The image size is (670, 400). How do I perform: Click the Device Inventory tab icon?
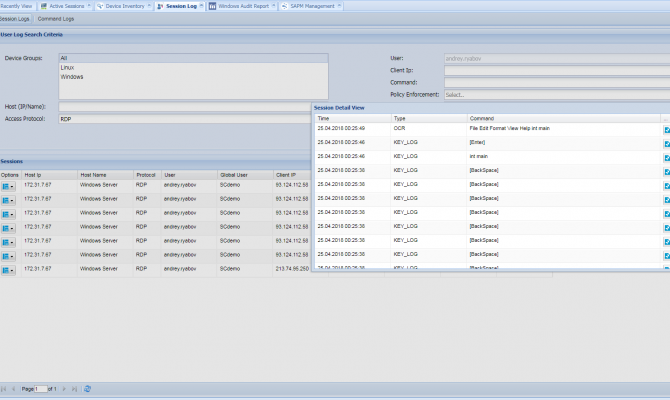[100, 6]
